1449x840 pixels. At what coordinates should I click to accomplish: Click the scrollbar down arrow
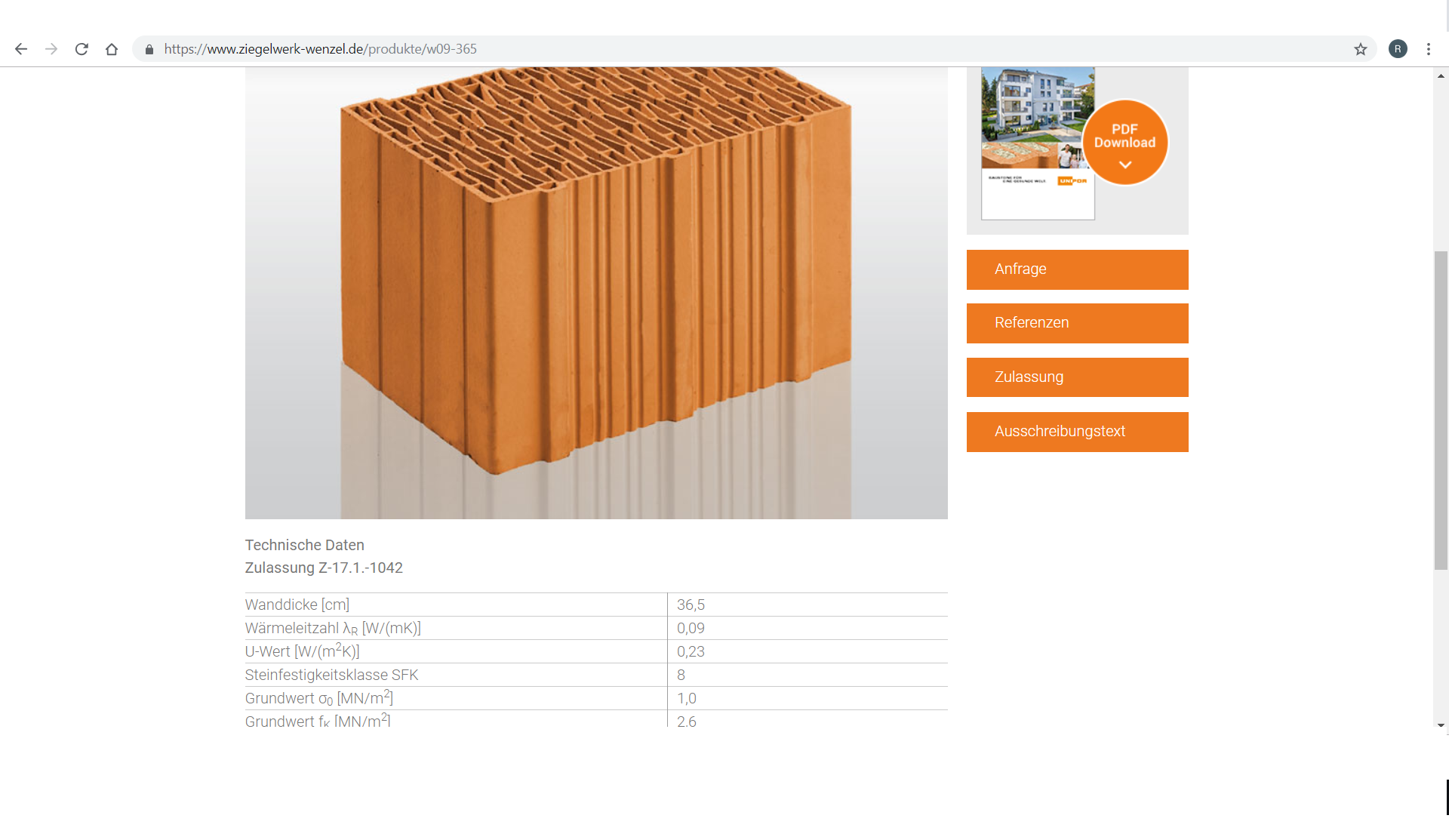[1441, 725]
